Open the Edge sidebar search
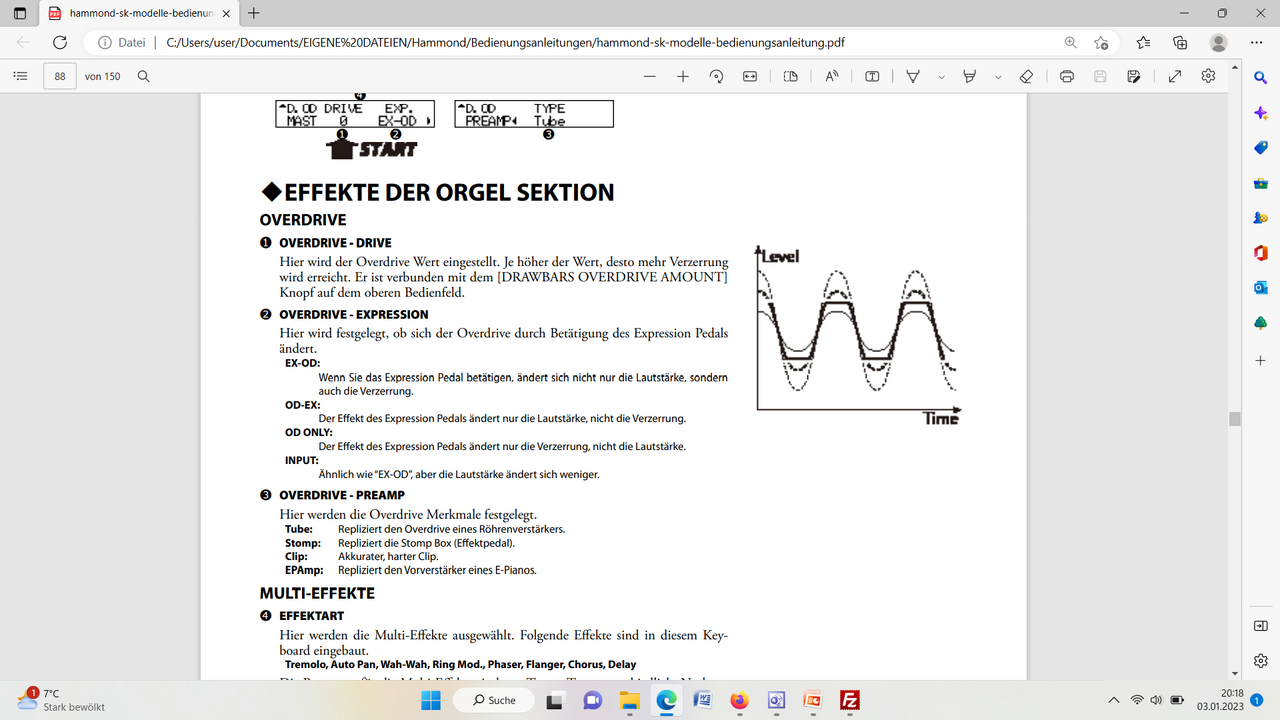Screen dimensions: 1280x720 point(1261,78)
